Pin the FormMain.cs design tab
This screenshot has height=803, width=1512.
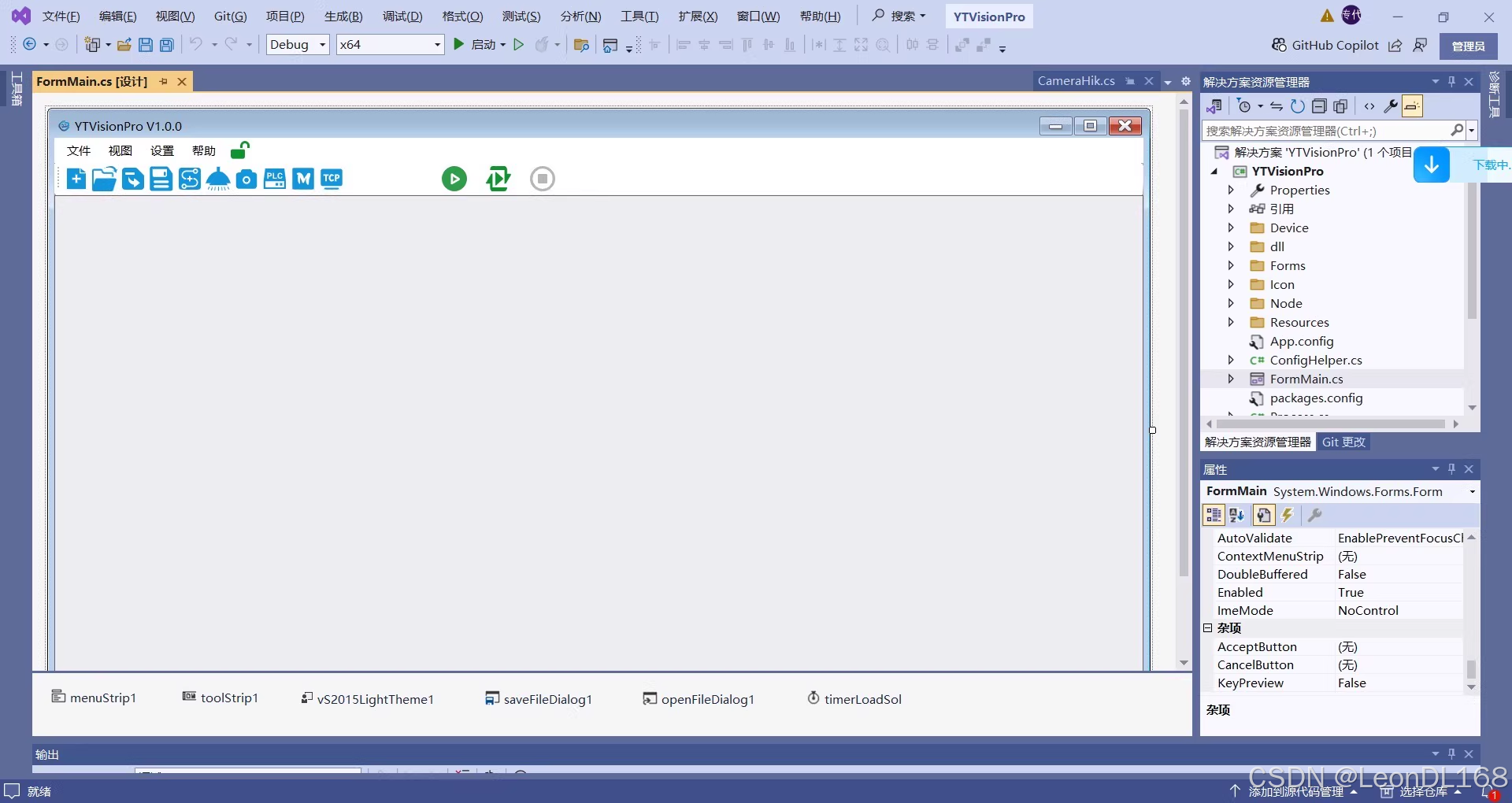[x=164, y=82]
